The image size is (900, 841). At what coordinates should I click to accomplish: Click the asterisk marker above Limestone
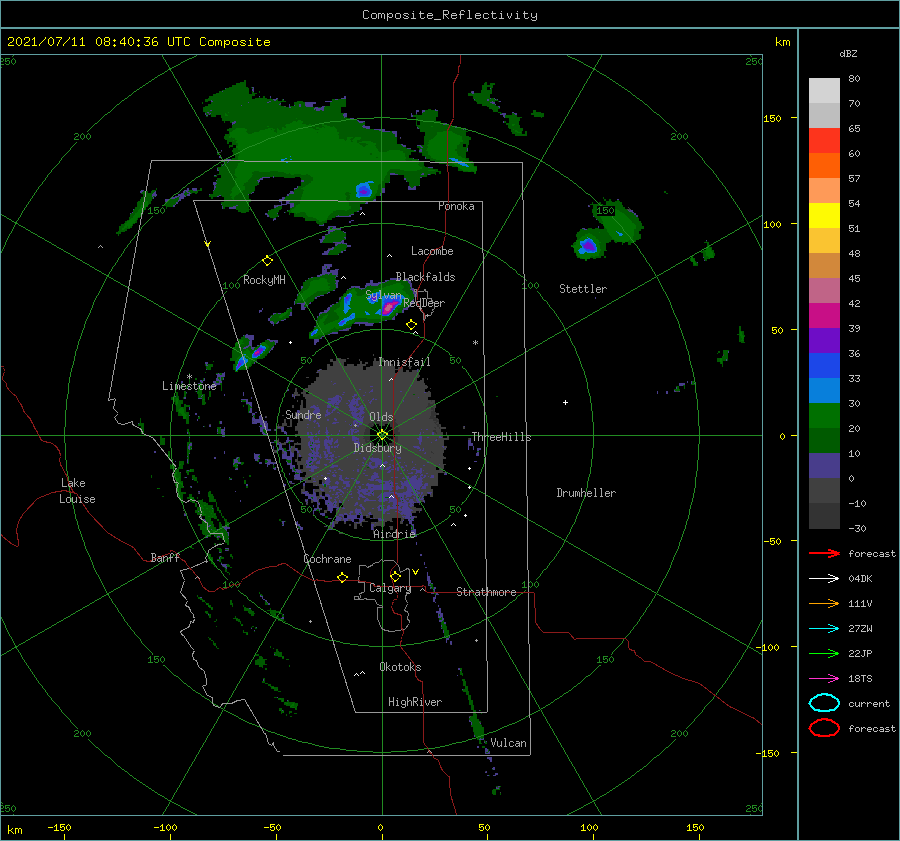(189, 377)
